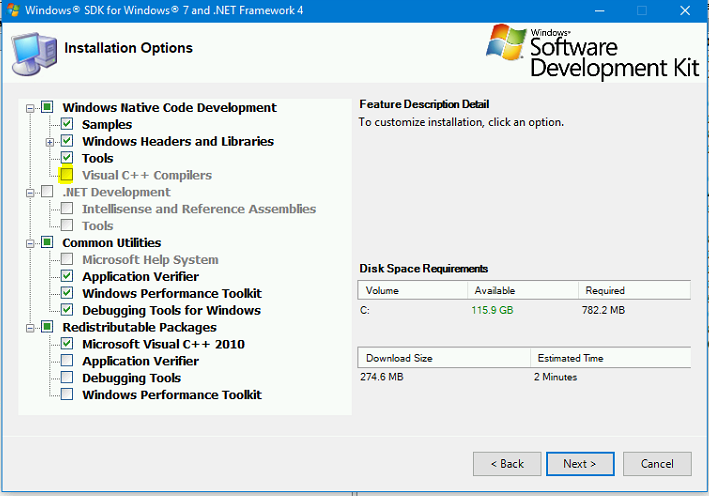Click the Volume column header
709x496 pixels.
point(411,290)
